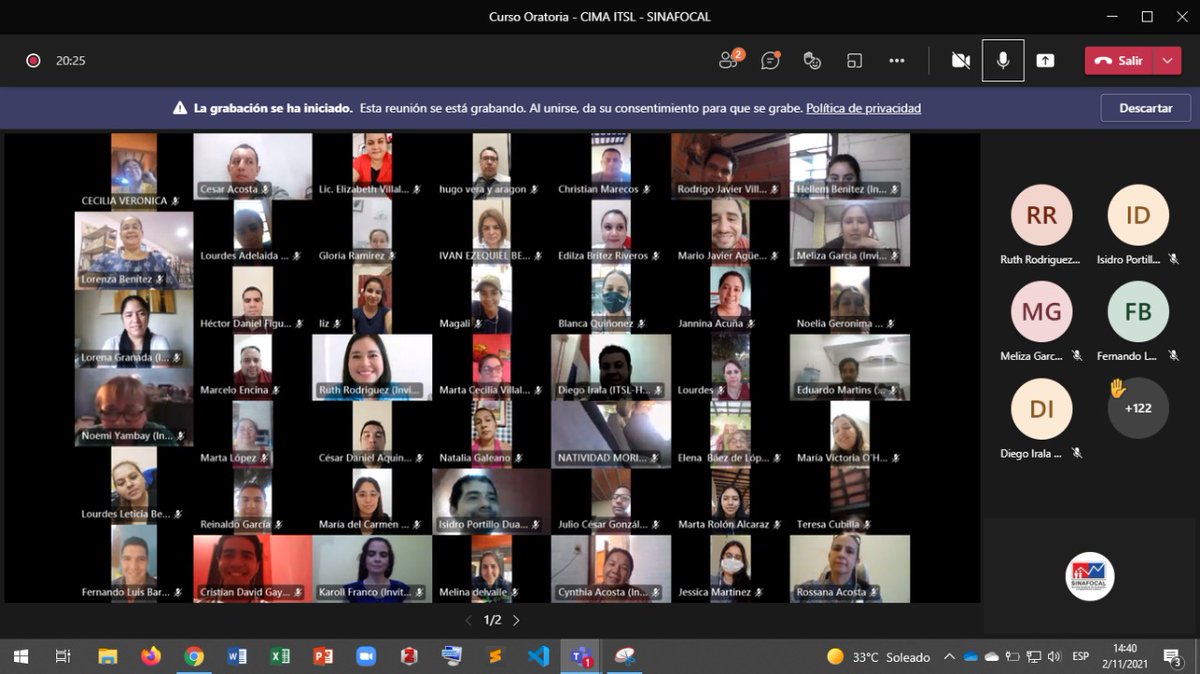
Task: Select Cesar Acosta video tile
Action: click(253, 166)
